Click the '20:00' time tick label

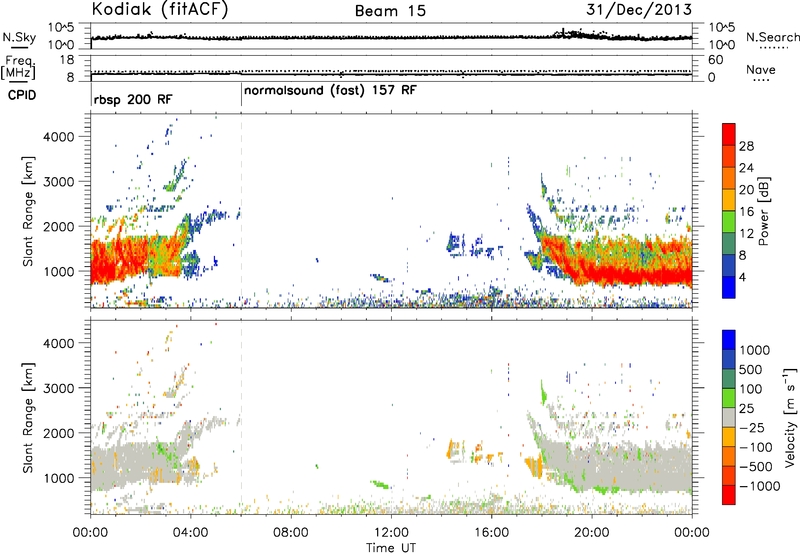point(592,533)
